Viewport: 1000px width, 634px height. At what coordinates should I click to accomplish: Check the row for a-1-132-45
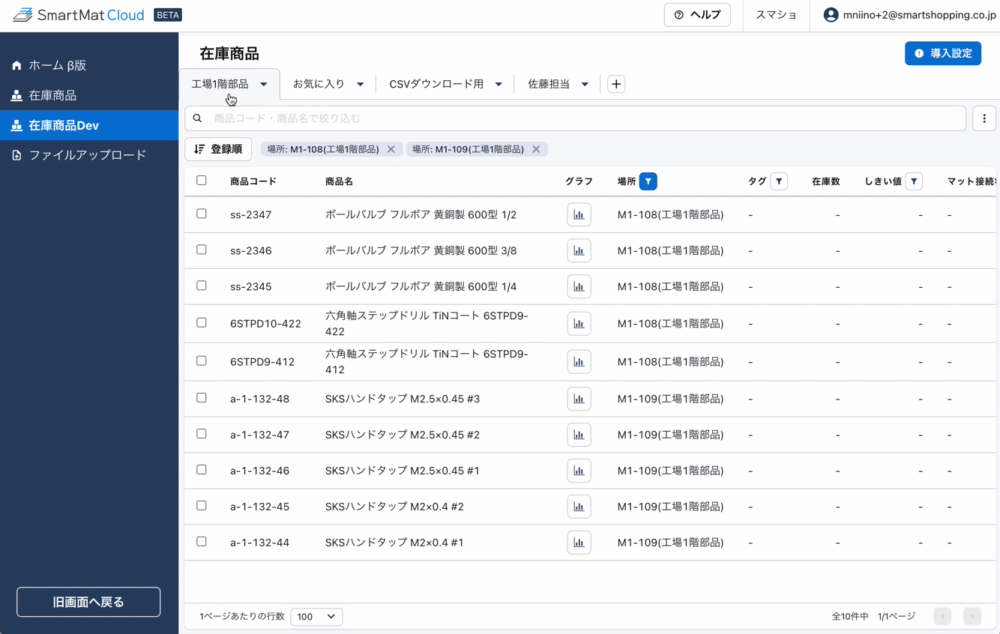(202, 505)
